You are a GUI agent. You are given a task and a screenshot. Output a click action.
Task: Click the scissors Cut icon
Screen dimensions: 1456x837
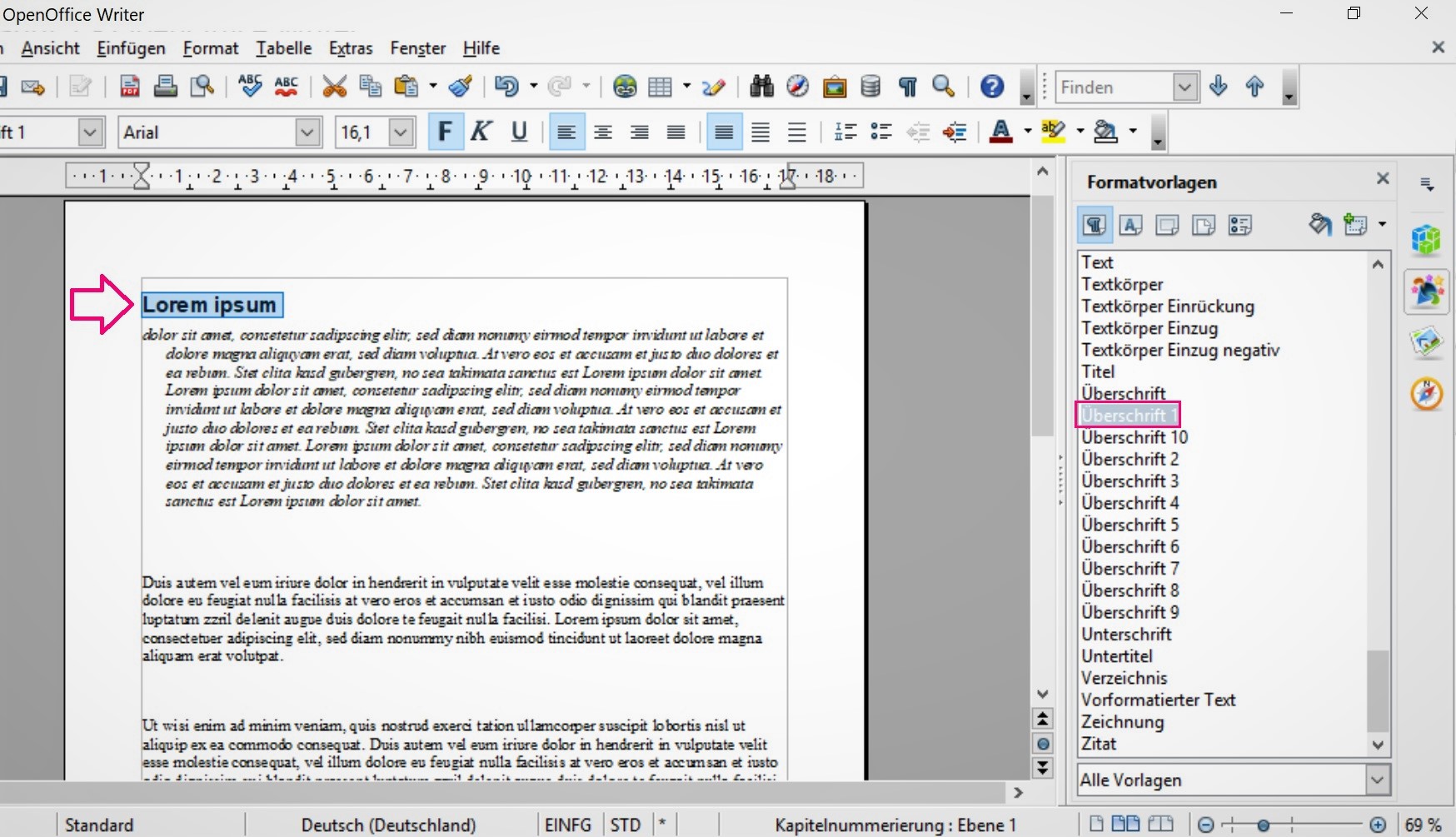(334, 87)
